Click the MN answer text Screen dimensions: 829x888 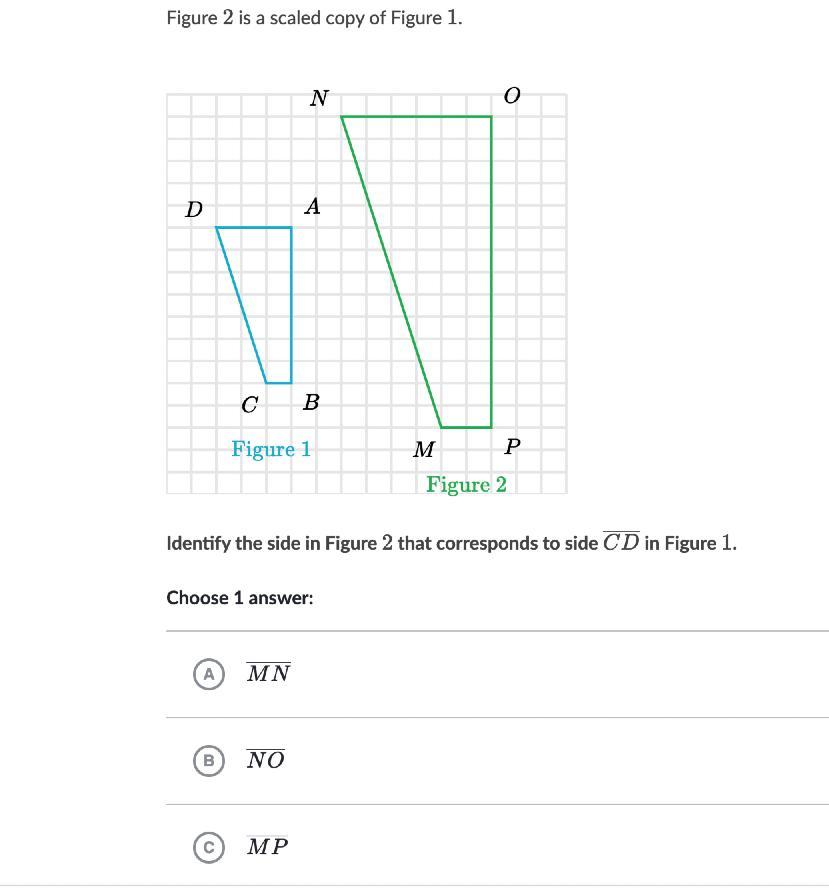[x=268, y=674]
